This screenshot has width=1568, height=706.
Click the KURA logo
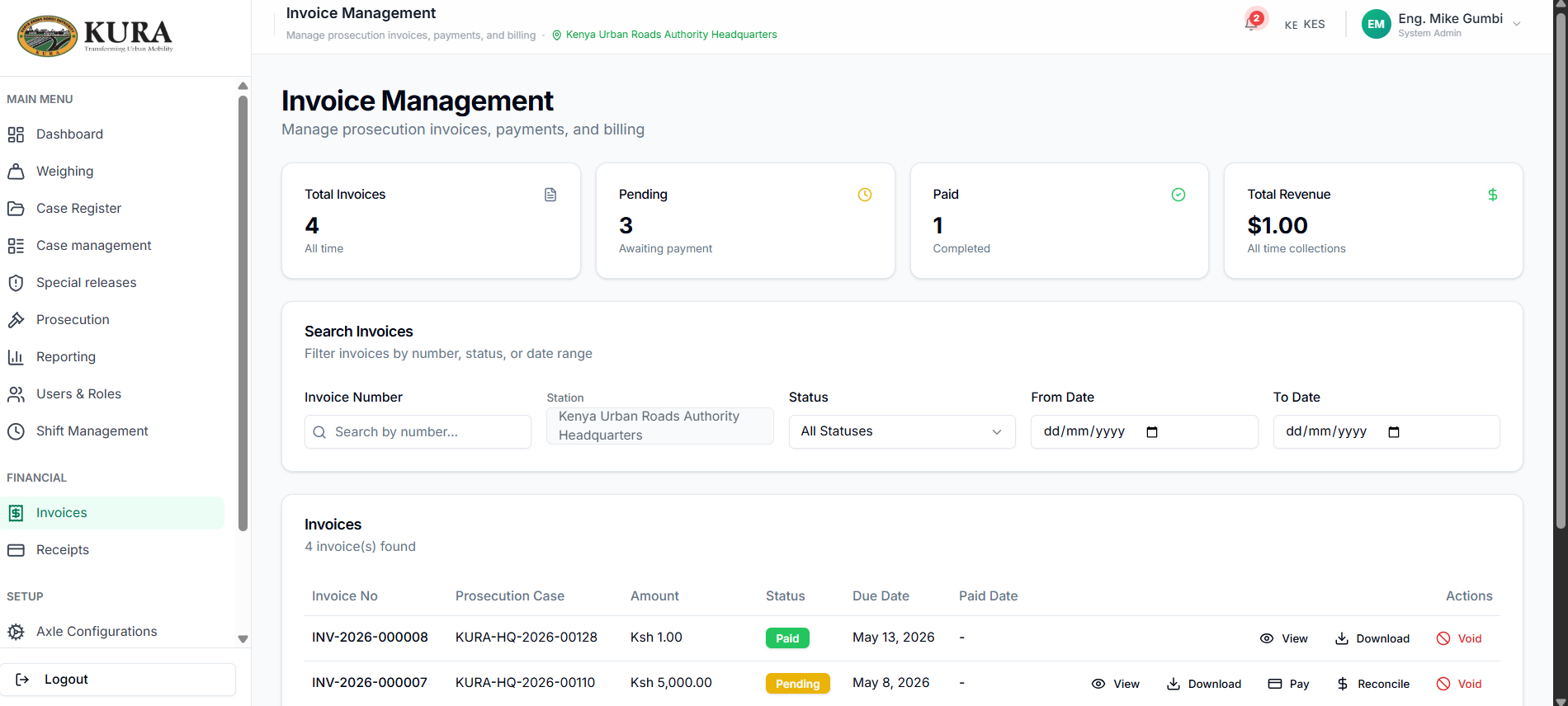pos(95,35)
